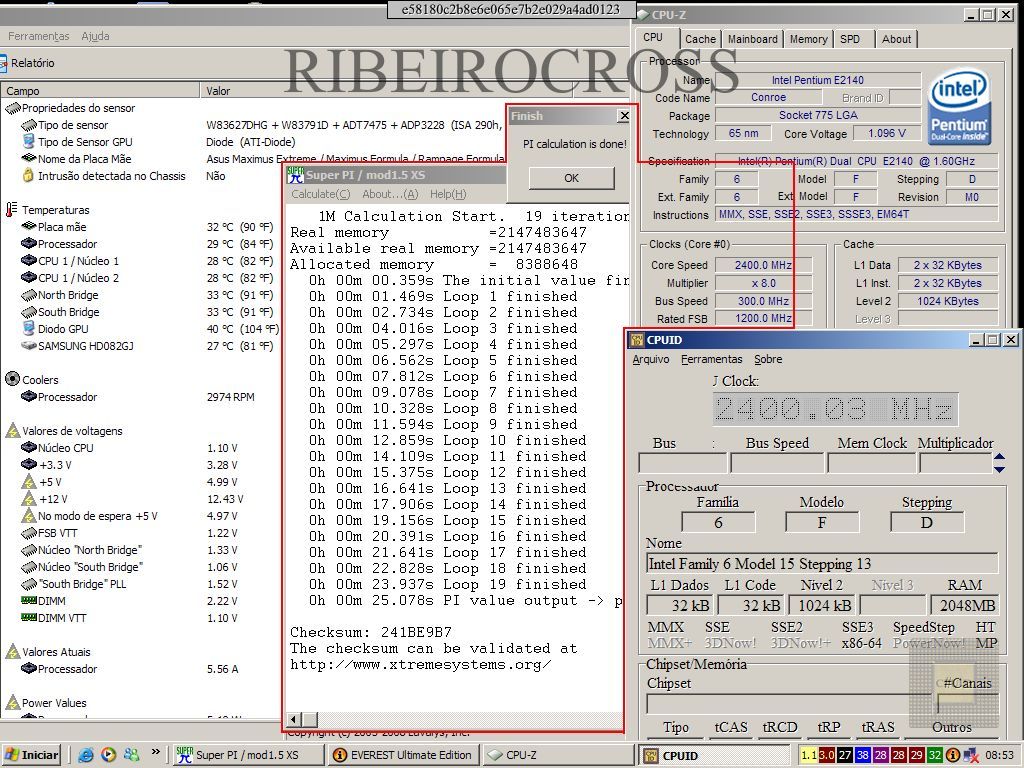This screenshot has width=1024, height=768.
Task: Switch to the Mainboard tab in CPU-Z
Action: click(x=752, y=39)
